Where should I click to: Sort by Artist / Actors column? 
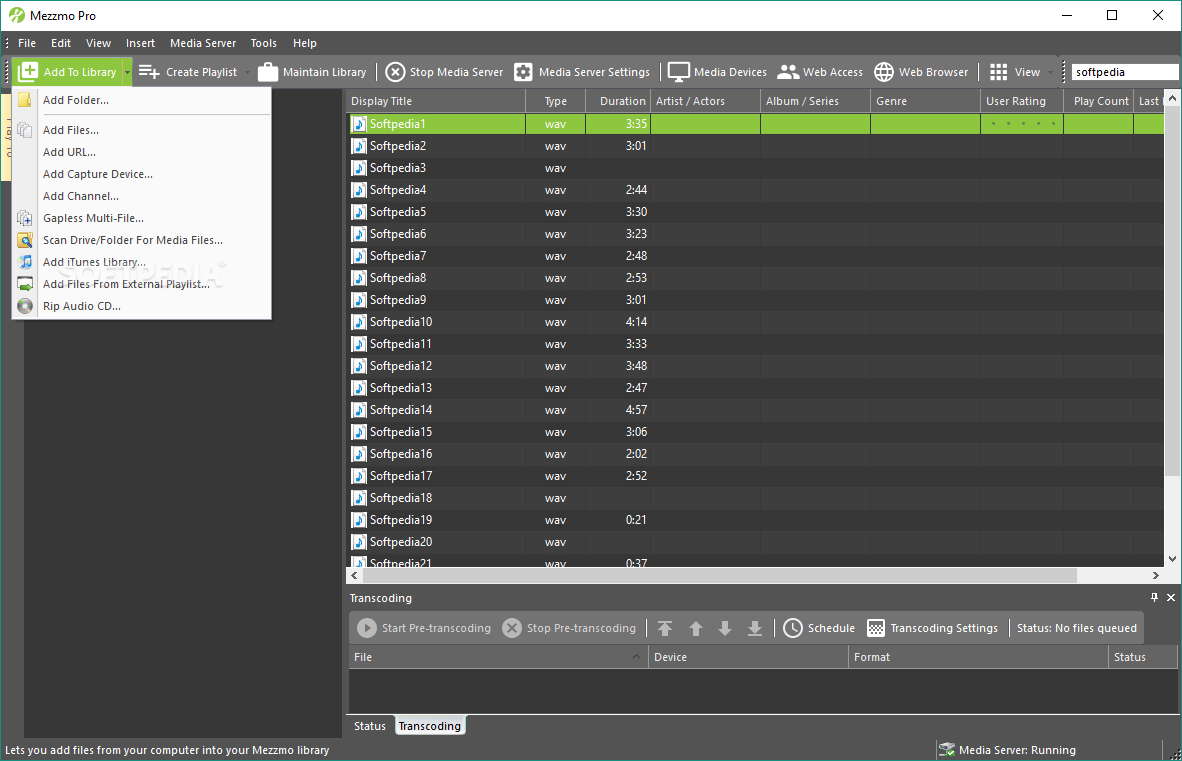pyautogui.click(x=706, y=101)
